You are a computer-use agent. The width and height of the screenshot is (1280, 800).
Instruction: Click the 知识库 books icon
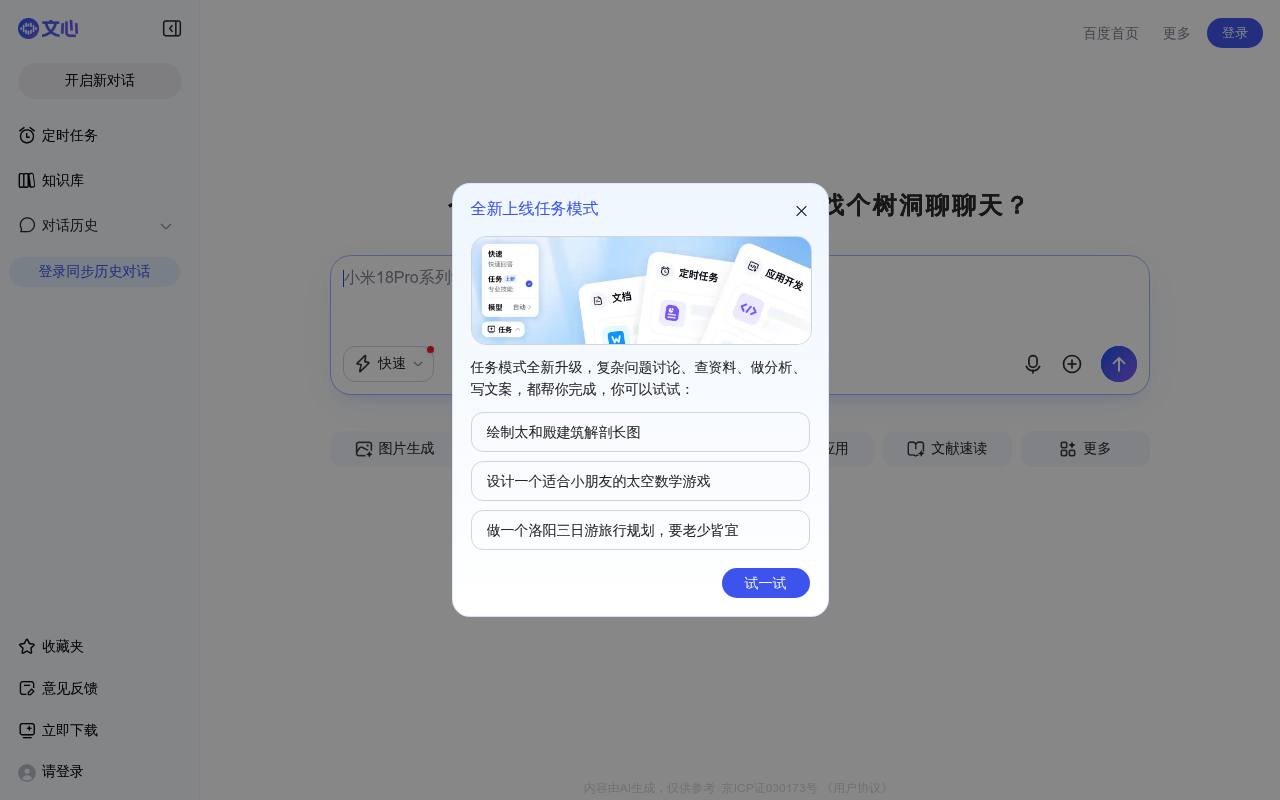(x=27, y=180)
